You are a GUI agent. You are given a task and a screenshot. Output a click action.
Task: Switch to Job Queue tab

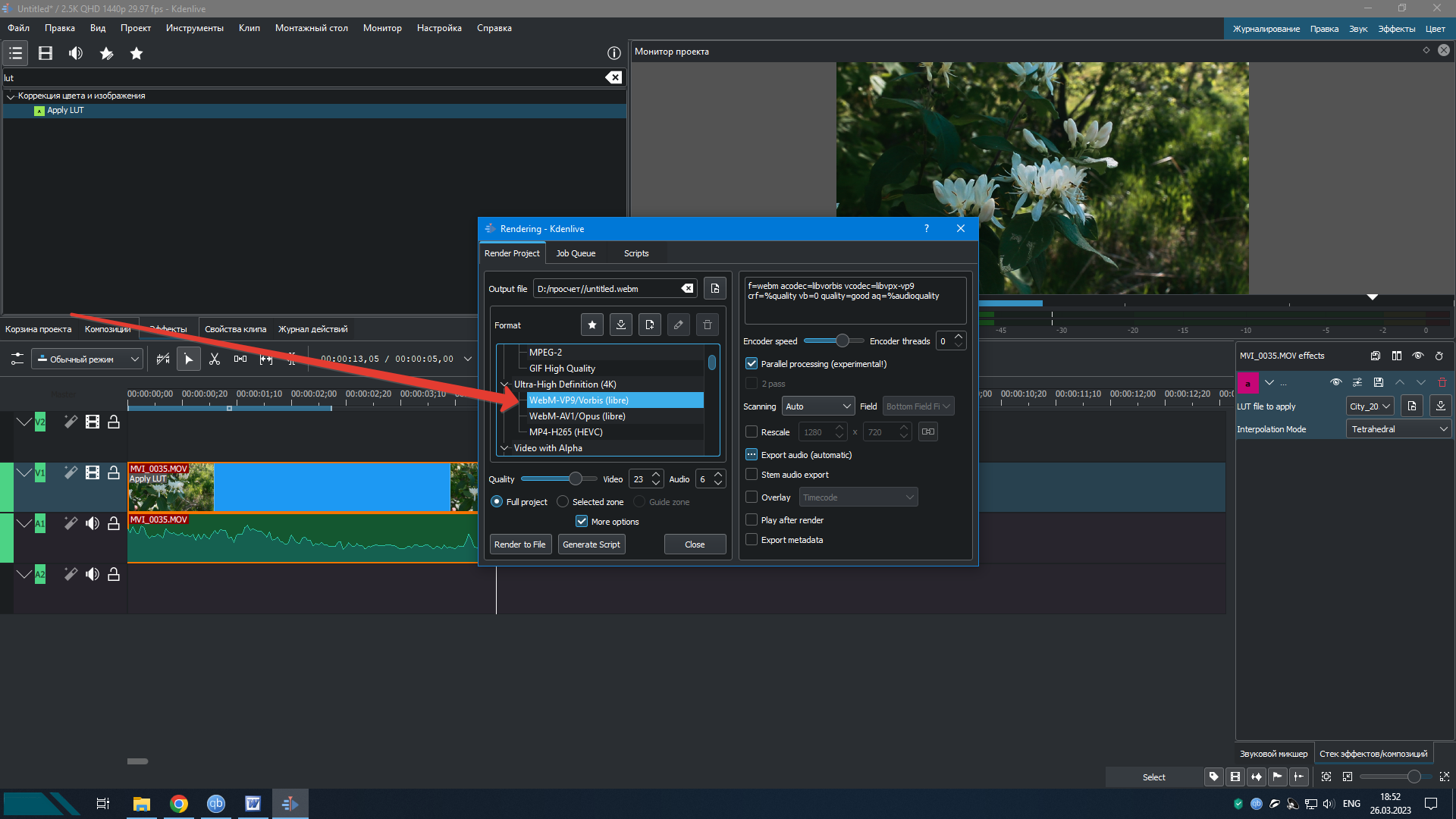coord(576,253)
